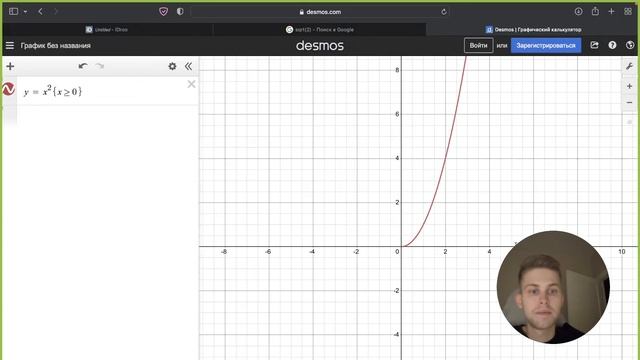Redo the last undone action
Image resolution: width=640 pixels, height=360 pixels.
pyautogui.click(x=100, y=66)
